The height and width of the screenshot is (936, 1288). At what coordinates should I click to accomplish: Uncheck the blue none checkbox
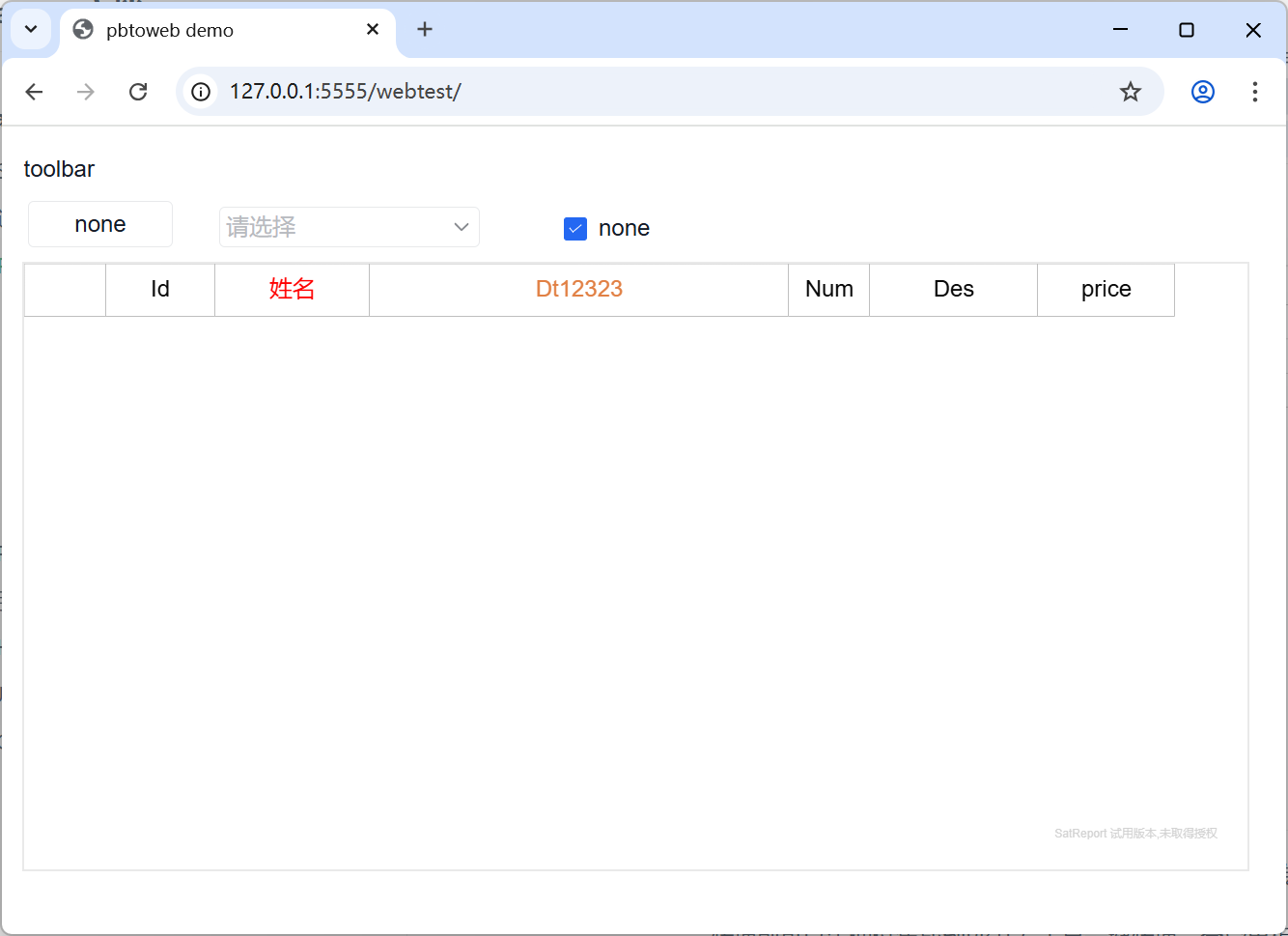(x=575, y=229)
